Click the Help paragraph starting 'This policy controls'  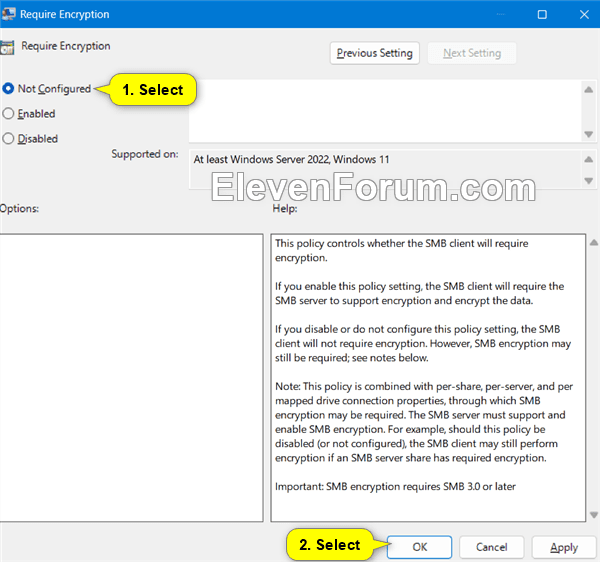pyautogui.click(x=401, y=251)
